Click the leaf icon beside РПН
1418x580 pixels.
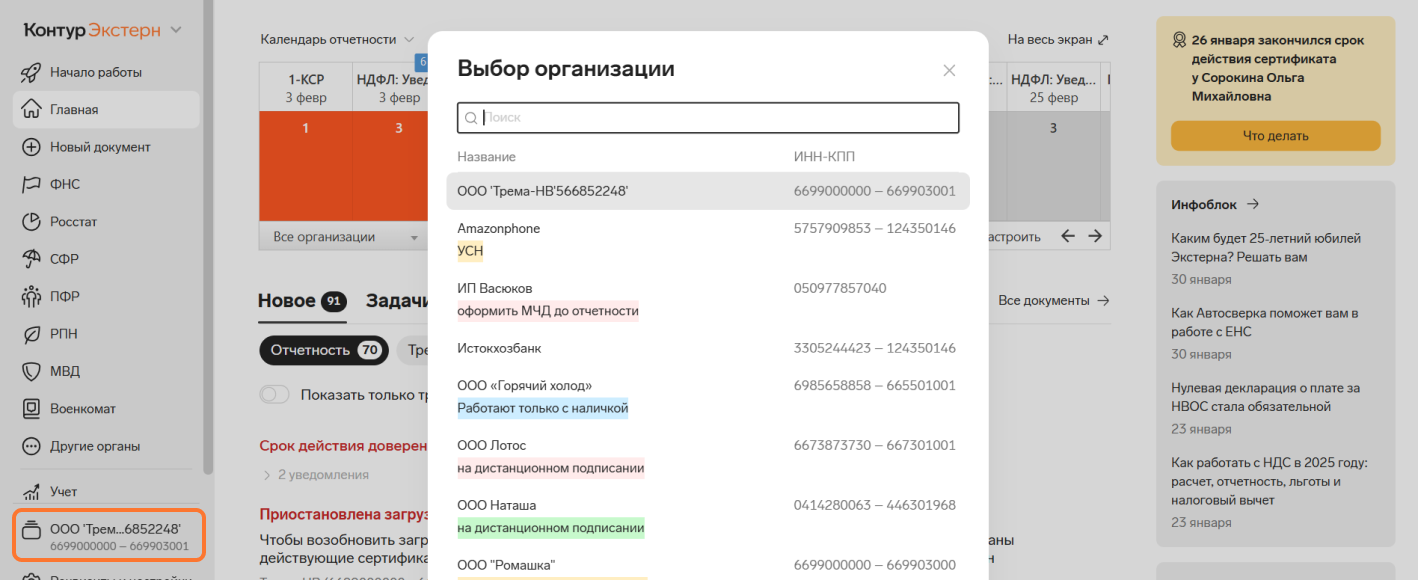click(31, 334)
